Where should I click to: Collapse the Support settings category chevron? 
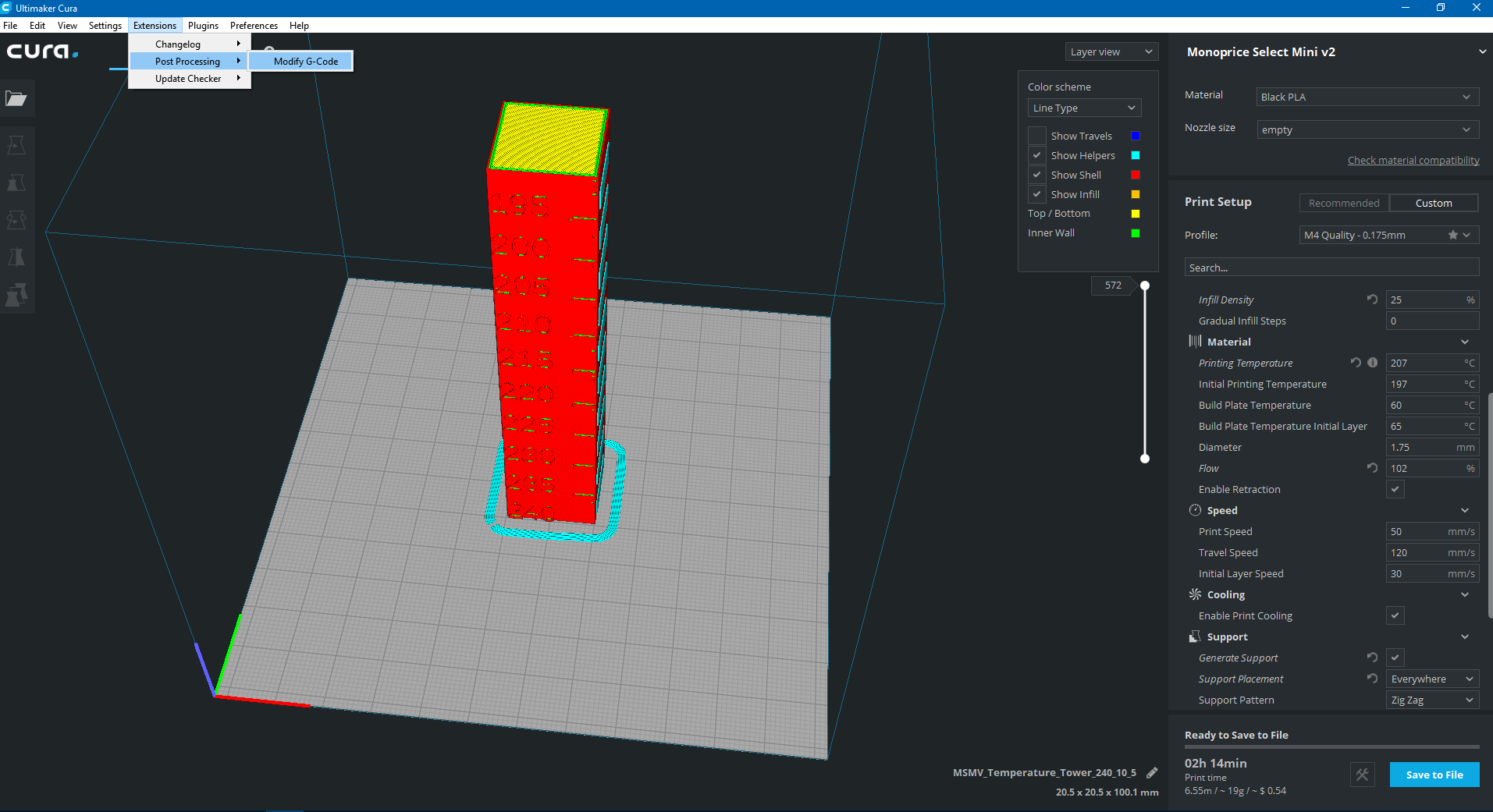1465,636
